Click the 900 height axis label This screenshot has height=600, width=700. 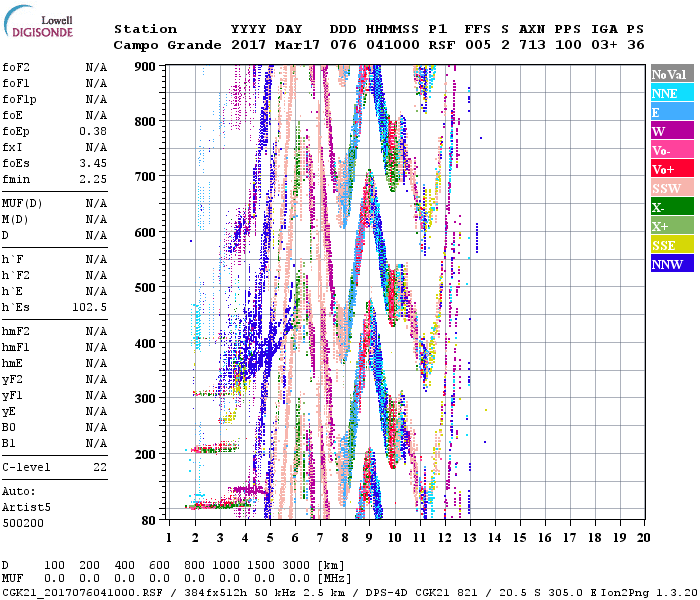[x=145, y=67]
